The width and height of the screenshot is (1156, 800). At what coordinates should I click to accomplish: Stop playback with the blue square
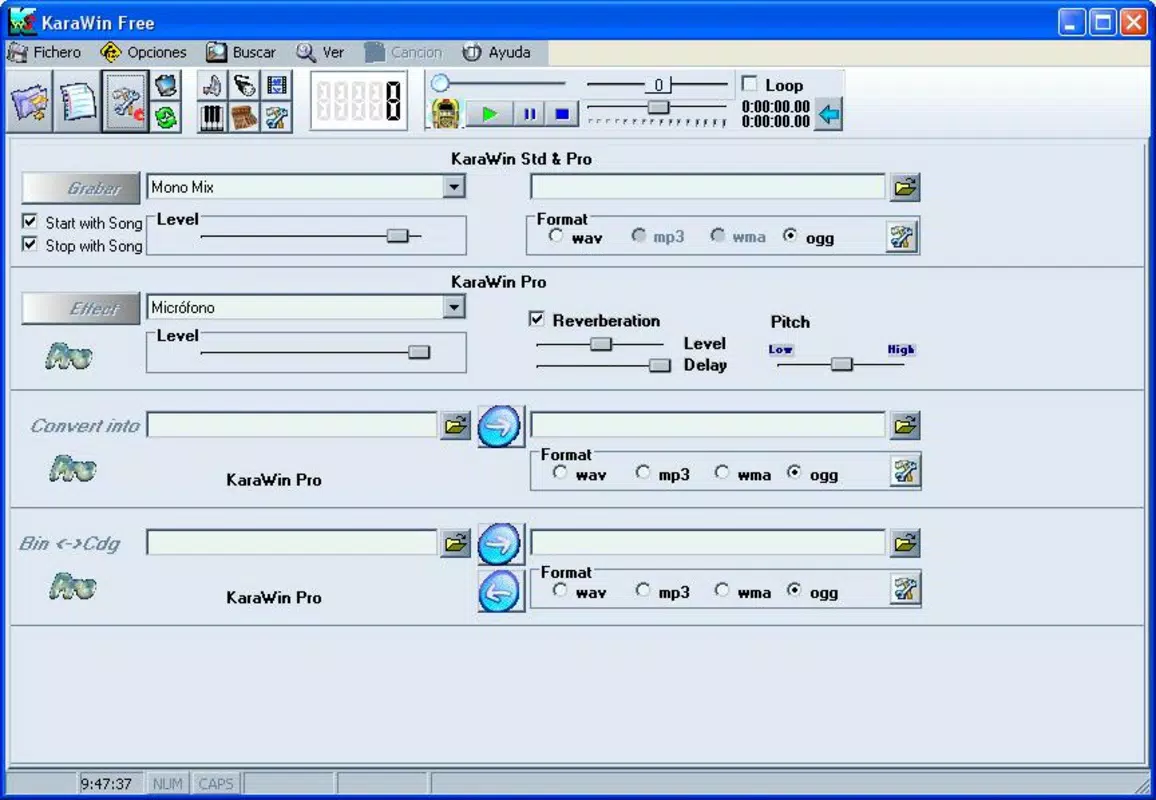(562, 114)
